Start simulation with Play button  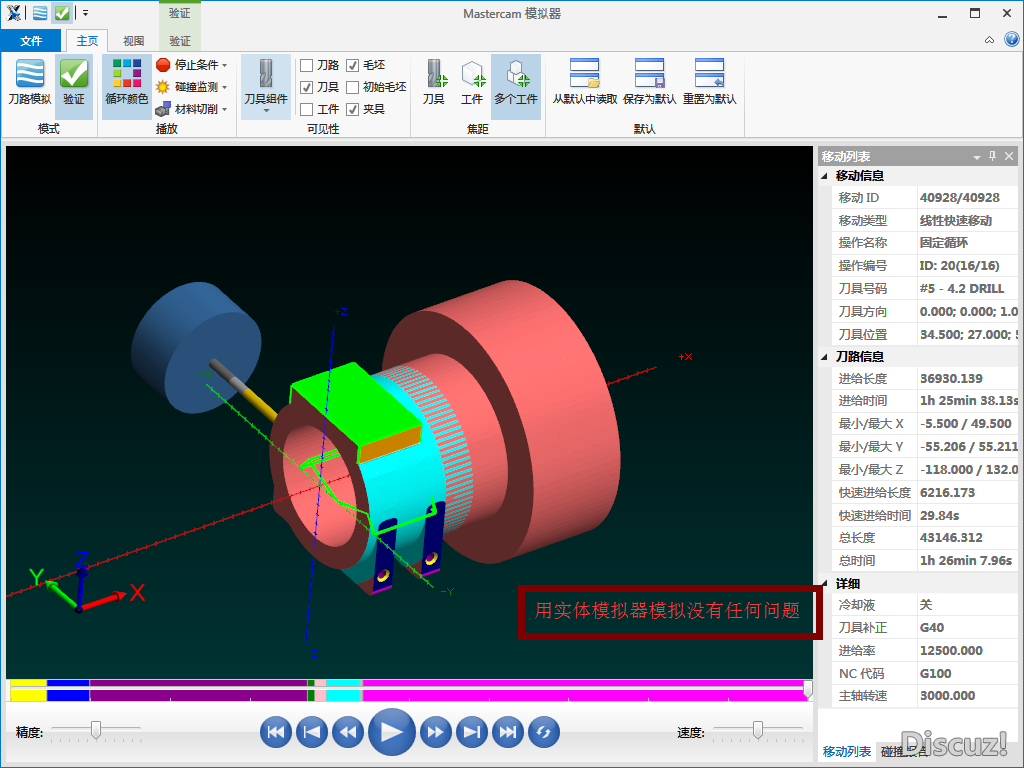tap(392, 732)
